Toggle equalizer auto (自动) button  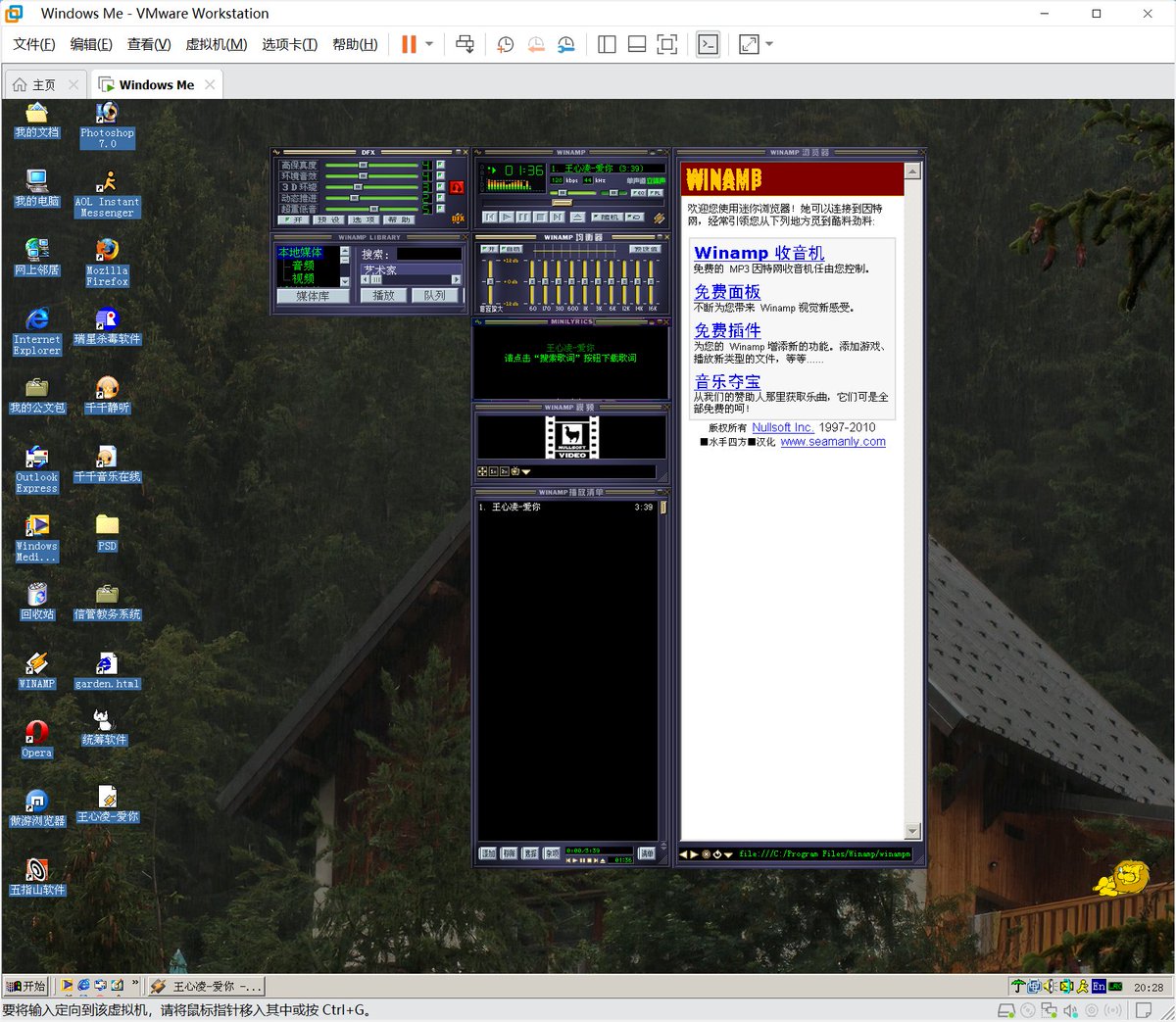click(511, 249)
